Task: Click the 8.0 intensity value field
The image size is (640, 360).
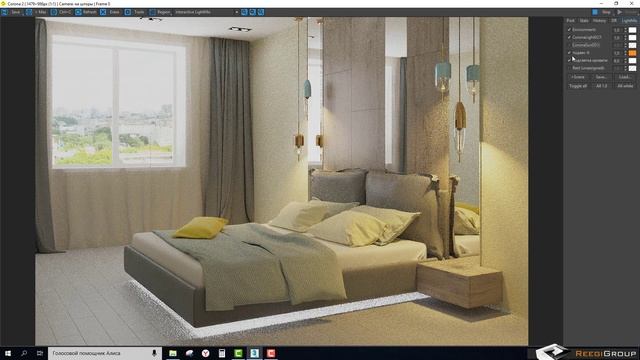Action: click(617, 60)
